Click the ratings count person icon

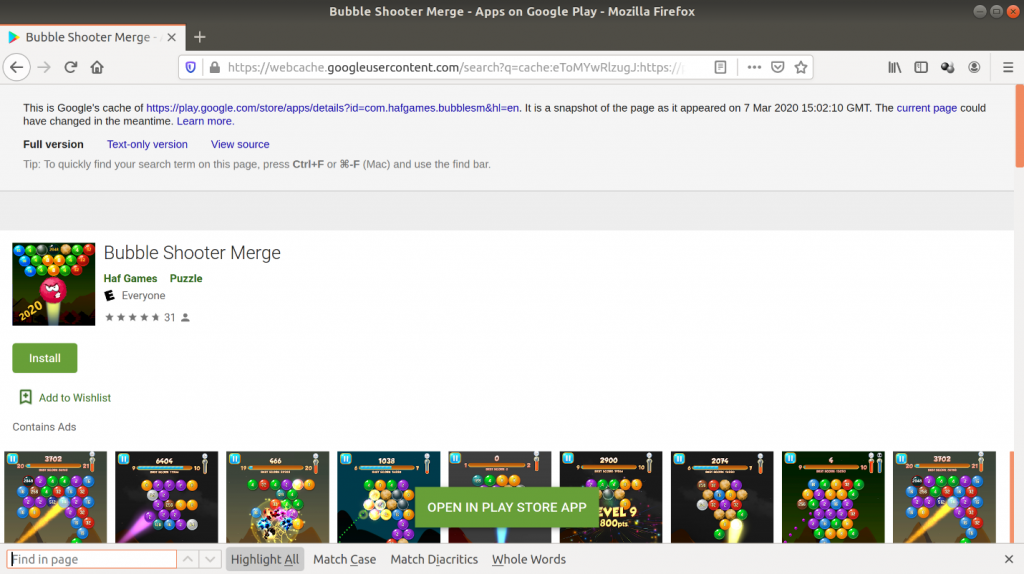[185, 317]
